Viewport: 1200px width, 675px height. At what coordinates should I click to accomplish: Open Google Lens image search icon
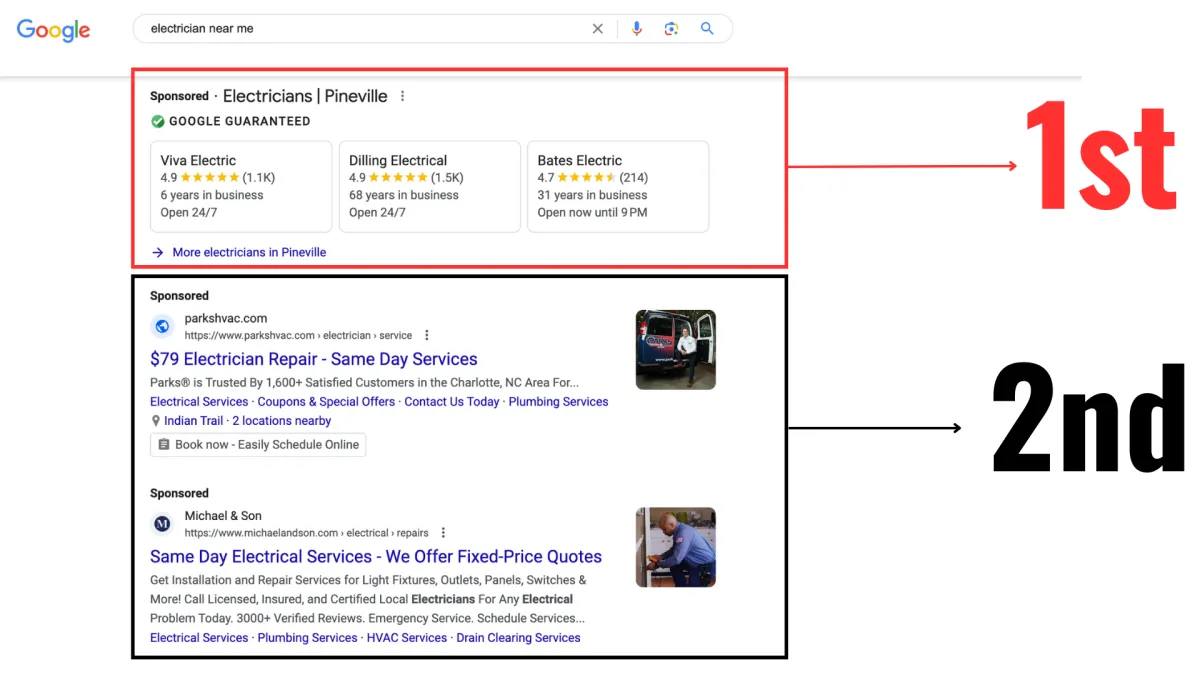pyautogui.click(x=671, y=29)
